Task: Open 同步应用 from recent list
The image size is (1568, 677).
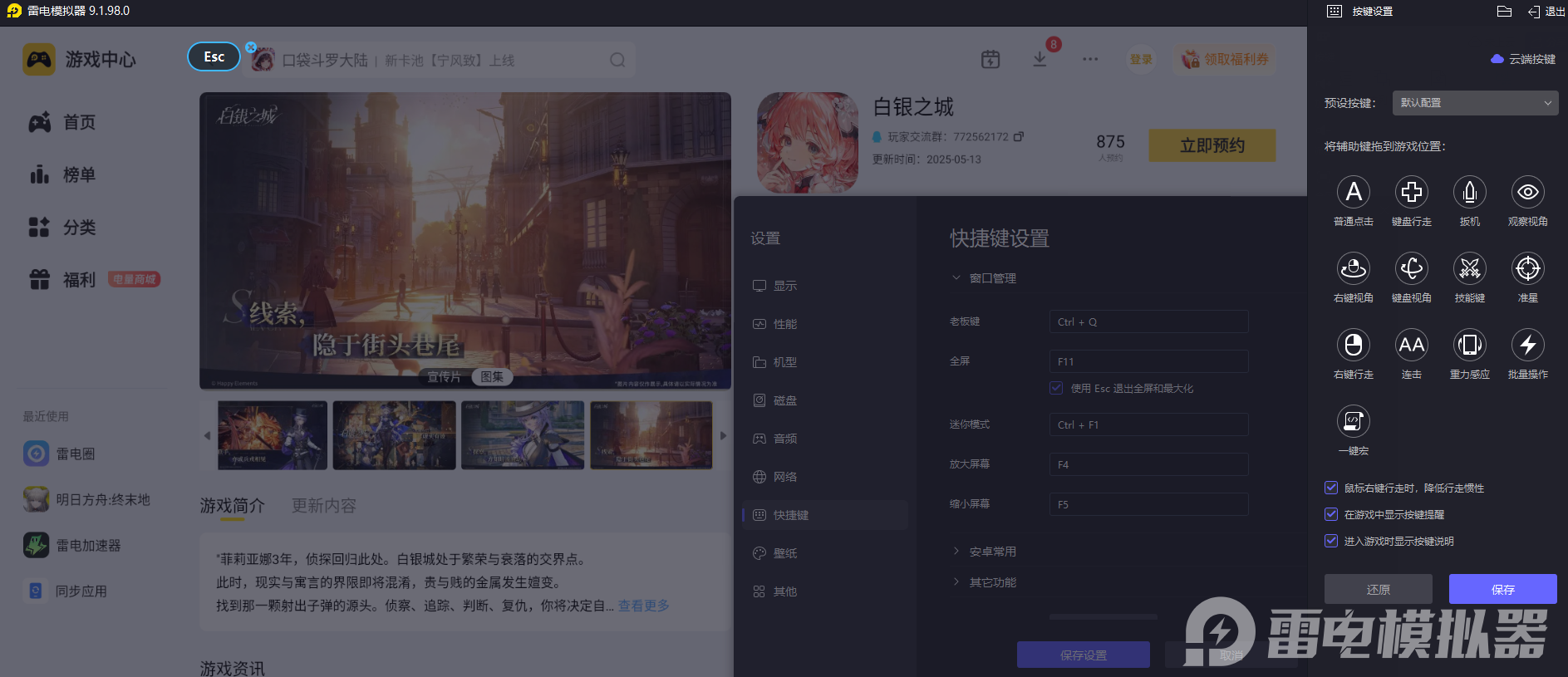Action: (x=65, y=591)
